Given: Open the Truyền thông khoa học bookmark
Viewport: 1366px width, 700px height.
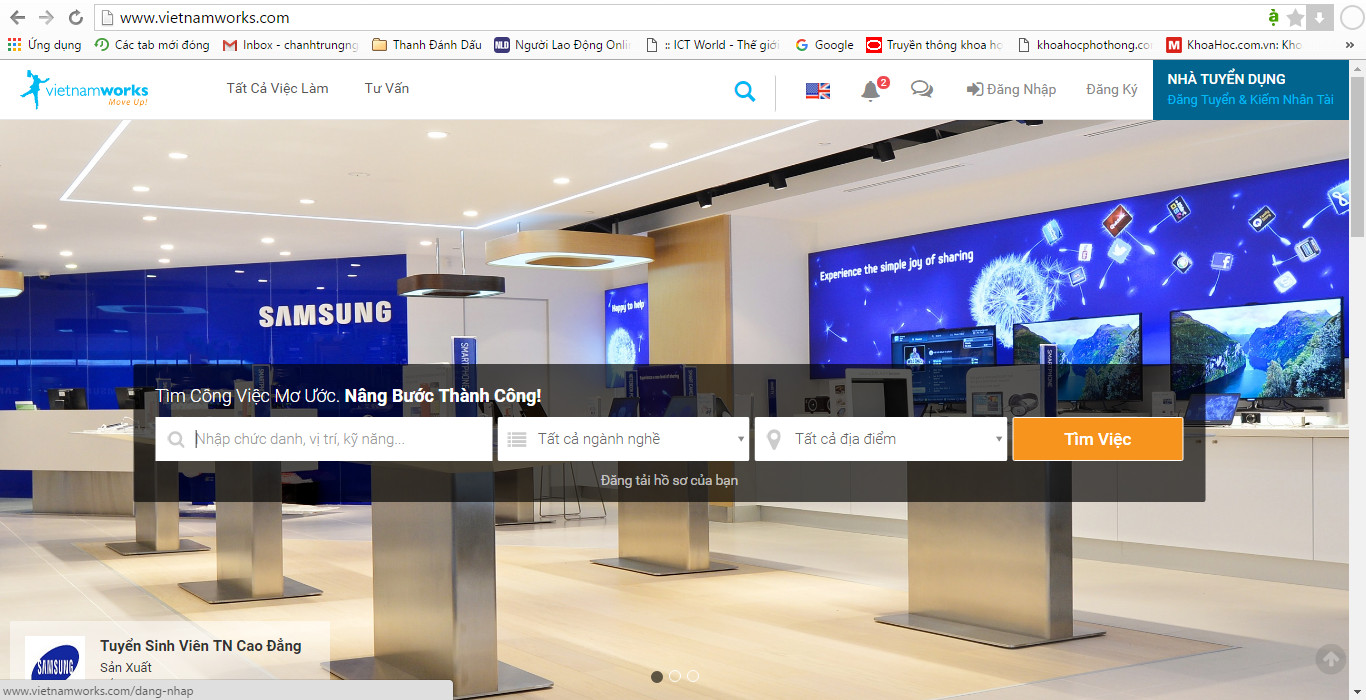Looking at the screenshot, I should point(934,45).
